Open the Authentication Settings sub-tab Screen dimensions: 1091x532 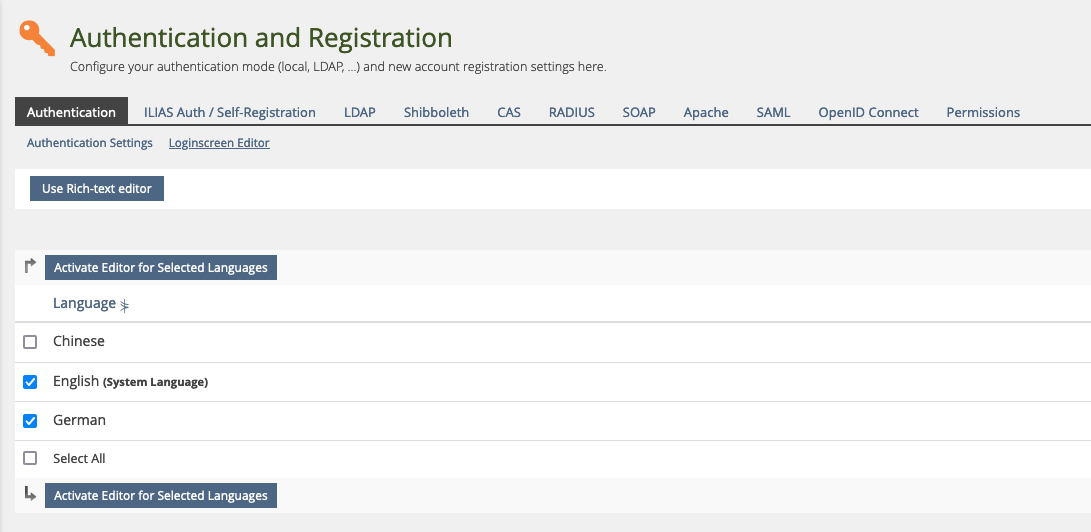(90, 143)
